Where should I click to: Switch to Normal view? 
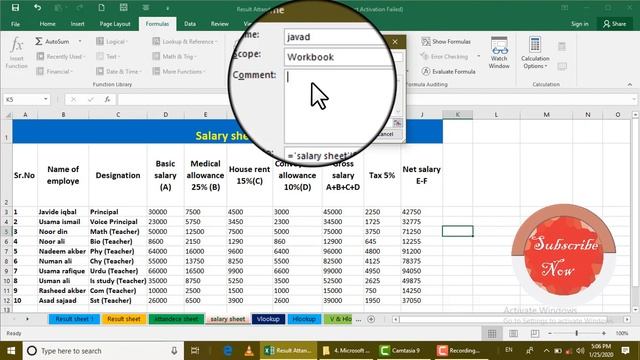coord(492,333)
